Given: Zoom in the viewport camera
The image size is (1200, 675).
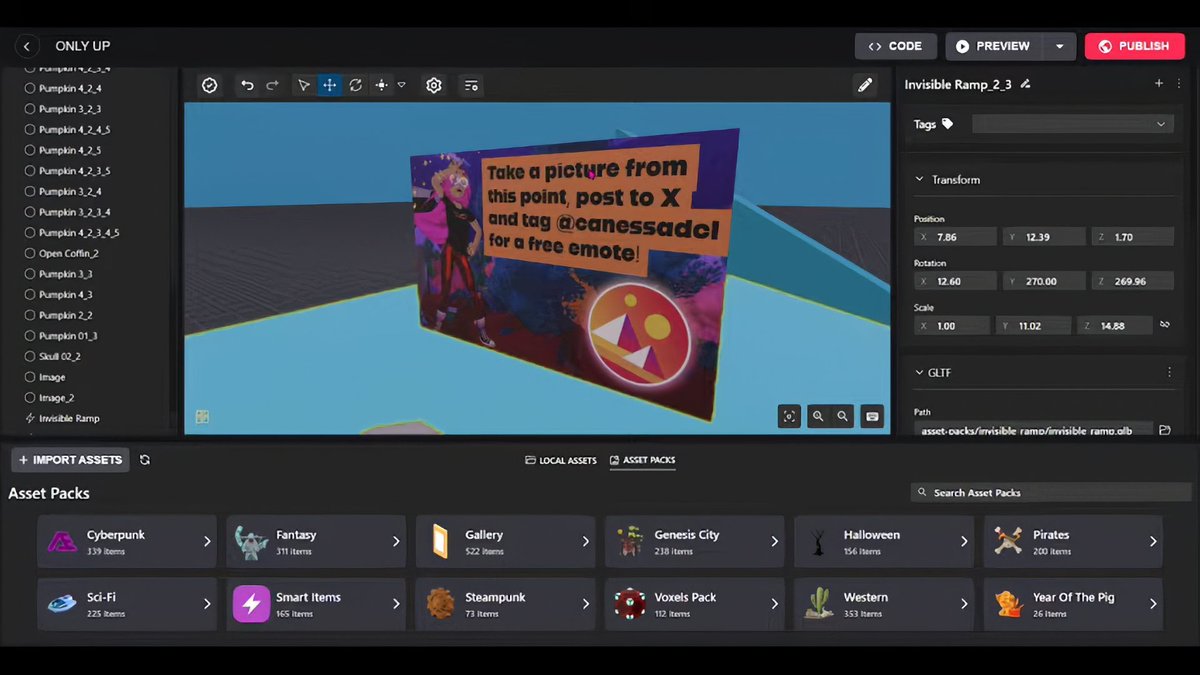Looking at the screenshot, I should (818, 416).
